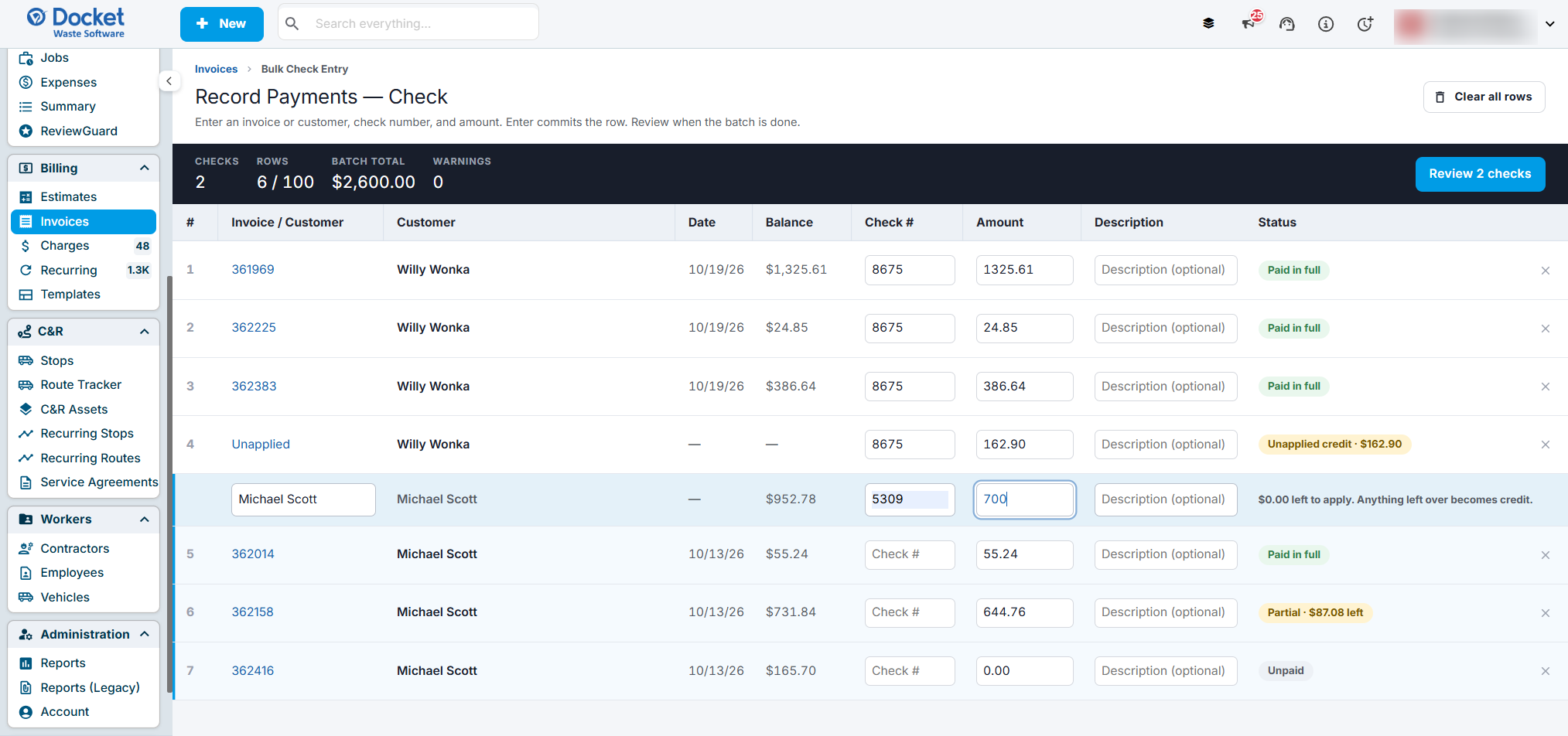Screen dimensions: 1568x736
Task: Remove the Unapplied row 4
Action: coord(1546,445)
